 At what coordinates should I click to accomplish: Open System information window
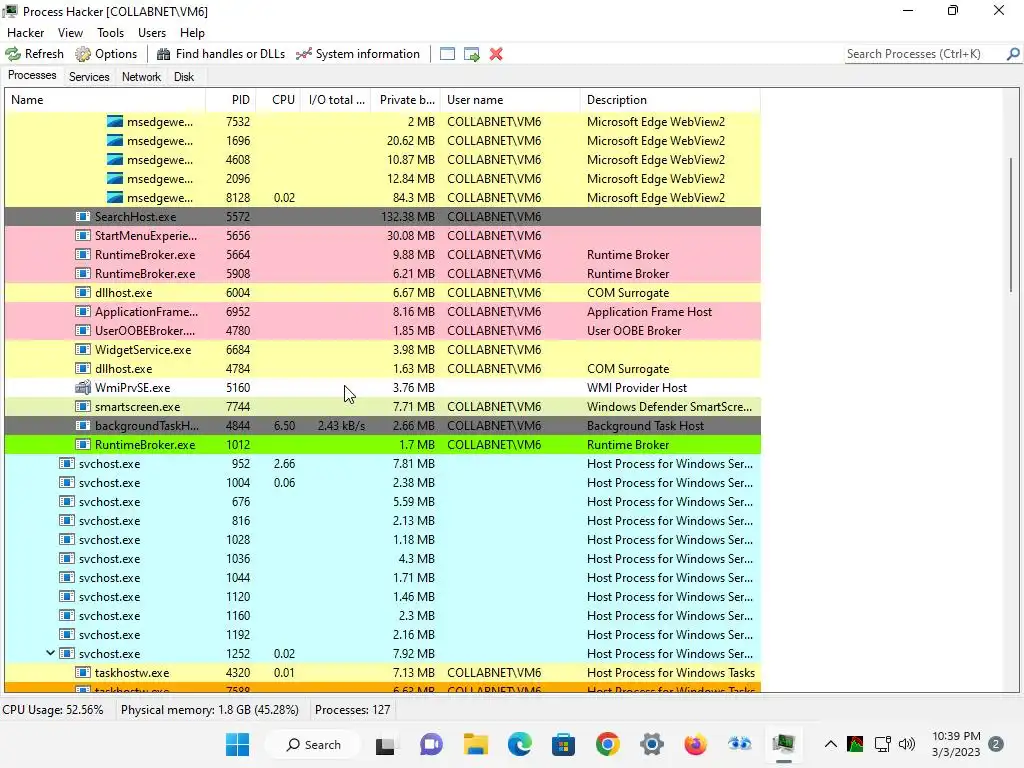357,54
